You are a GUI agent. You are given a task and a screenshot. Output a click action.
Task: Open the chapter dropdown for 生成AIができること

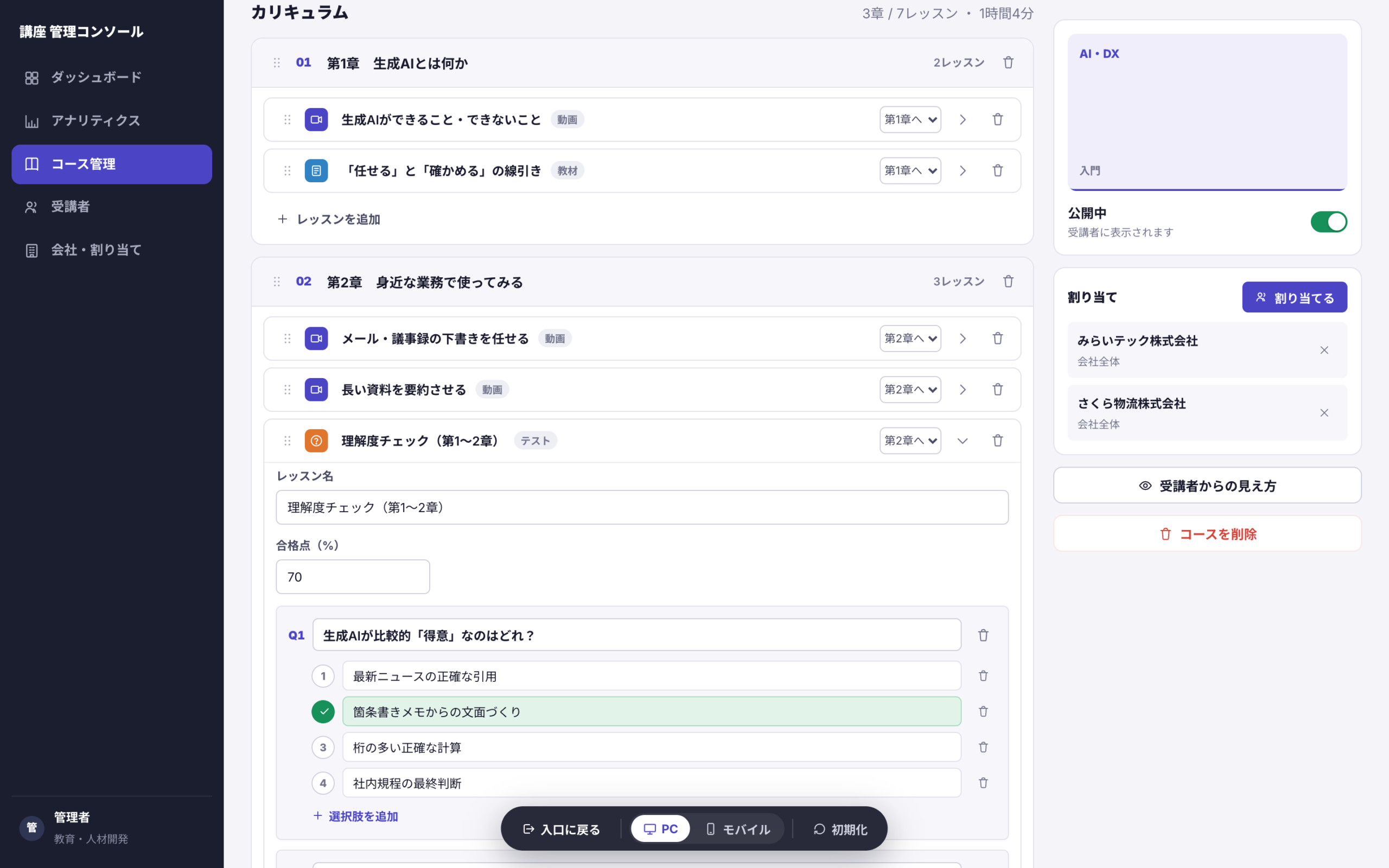(x=910, y=119)
